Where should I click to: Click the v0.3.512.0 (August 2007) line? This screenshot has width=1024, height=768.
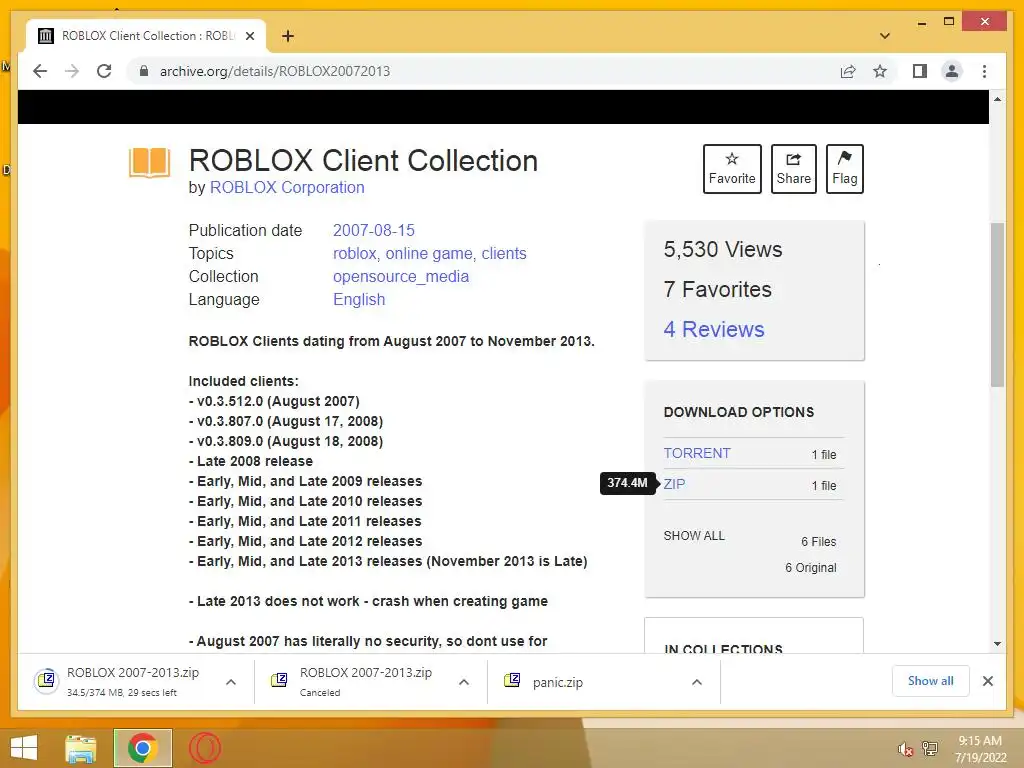click(x=274, y=401)
